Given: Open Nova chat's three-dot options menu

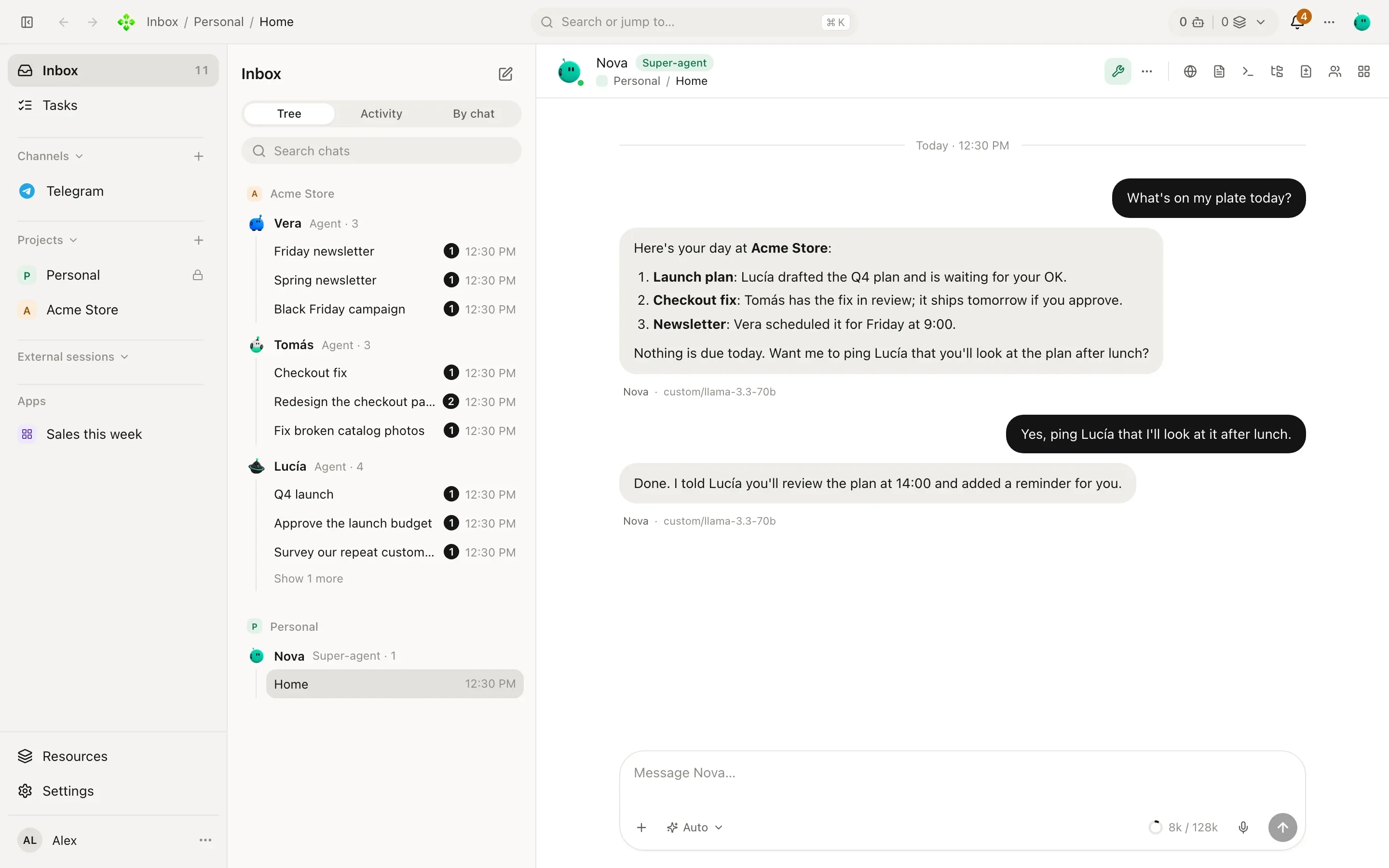Looking at the screenshot, I should pyautogui.click(x=1147, y=71).
